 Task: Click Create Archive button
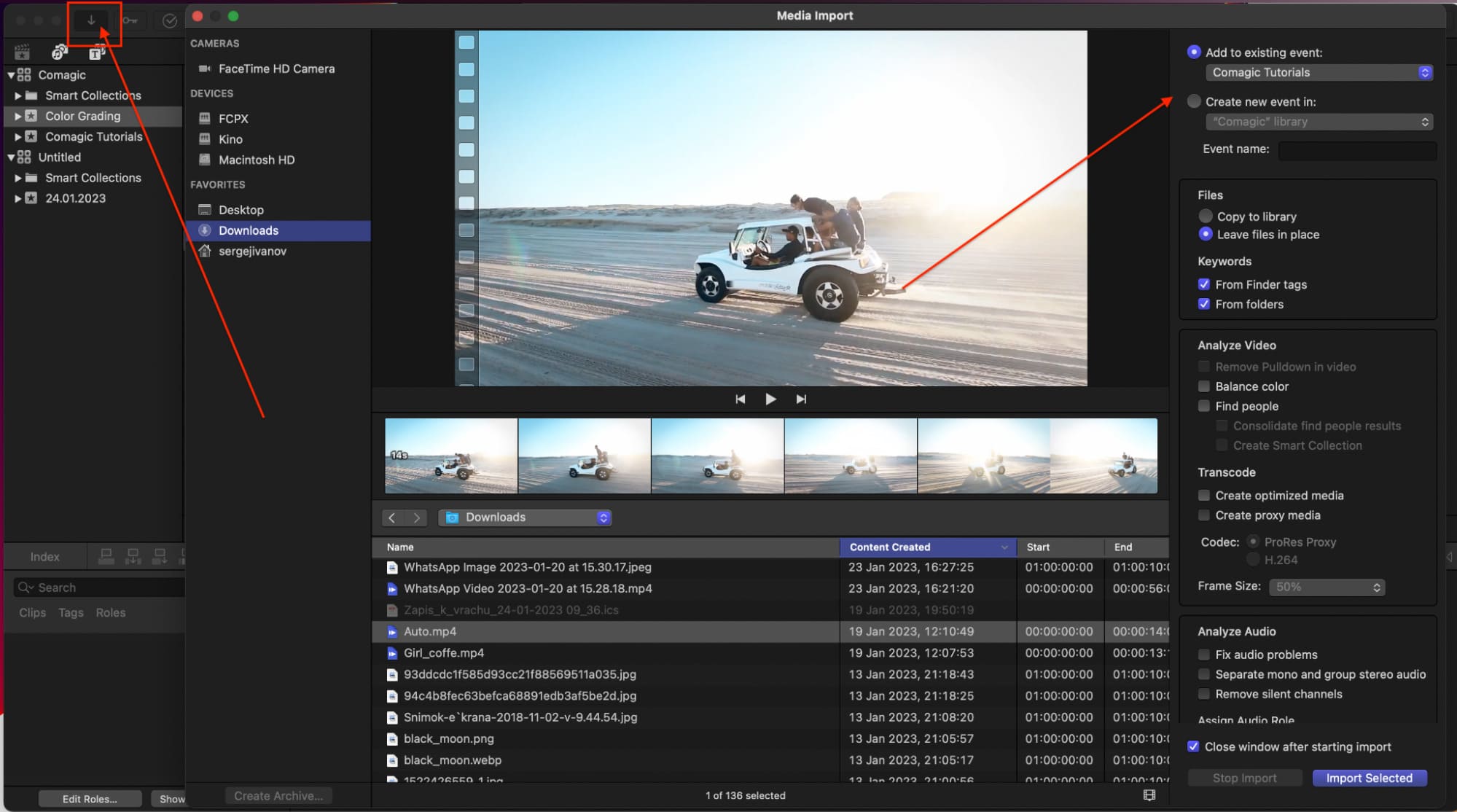(x=278, y=796)
